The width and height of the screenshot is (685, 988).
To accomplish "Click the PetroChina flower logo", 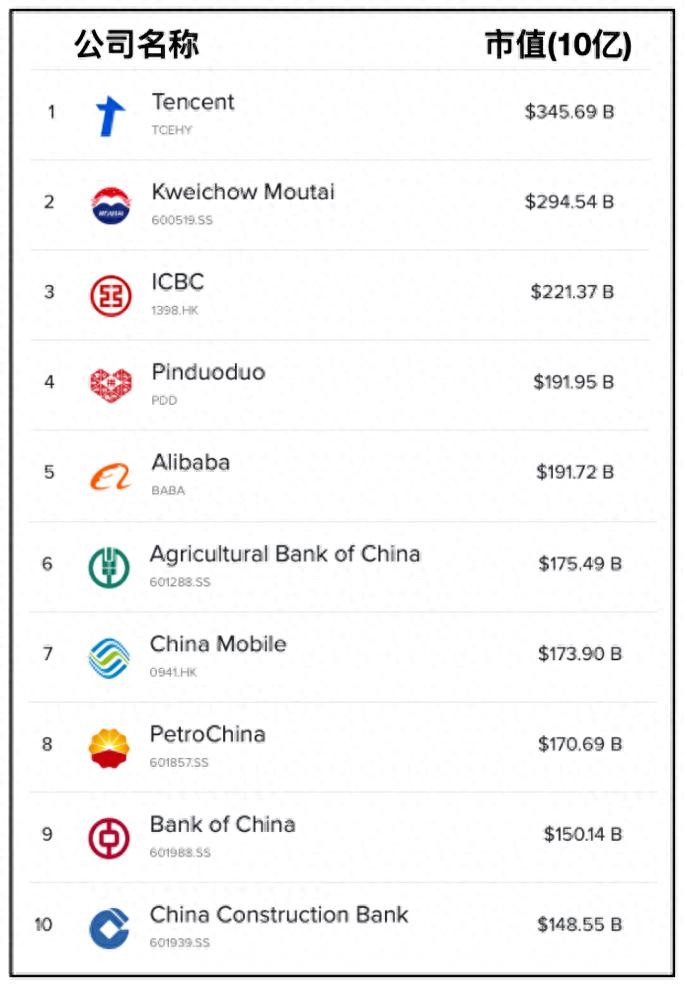I will click(109, 748).
